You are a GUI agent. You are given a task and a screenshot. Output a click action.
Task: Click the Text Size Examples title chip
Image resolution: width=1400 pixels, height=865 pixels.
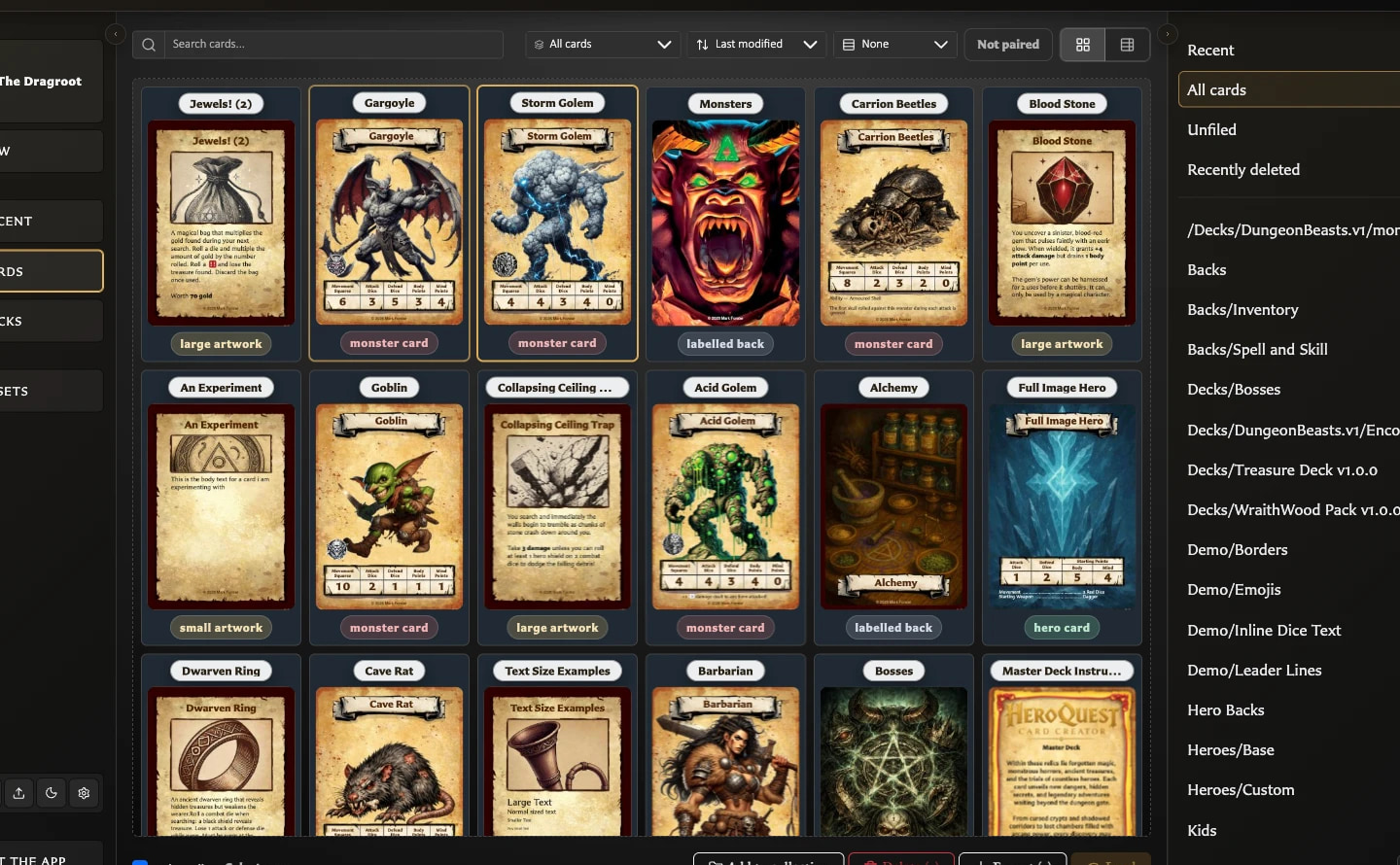(x=557, y=671)
